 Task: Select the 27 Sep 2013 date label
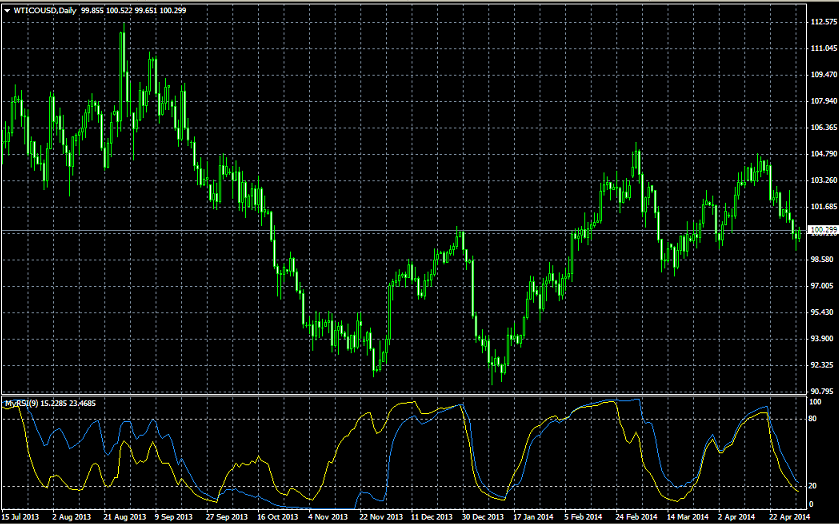point(227,517)
